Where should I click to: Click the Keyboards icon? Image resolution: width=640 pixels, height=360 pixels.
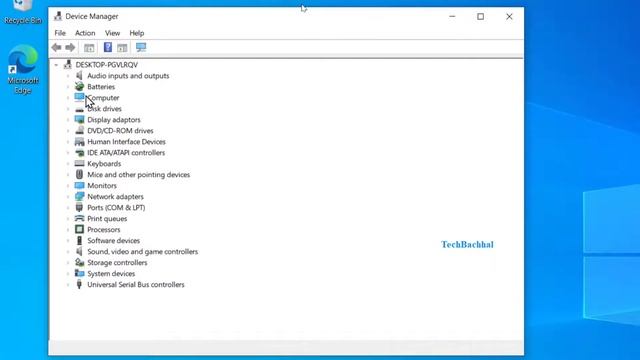[x=79, y=164]
